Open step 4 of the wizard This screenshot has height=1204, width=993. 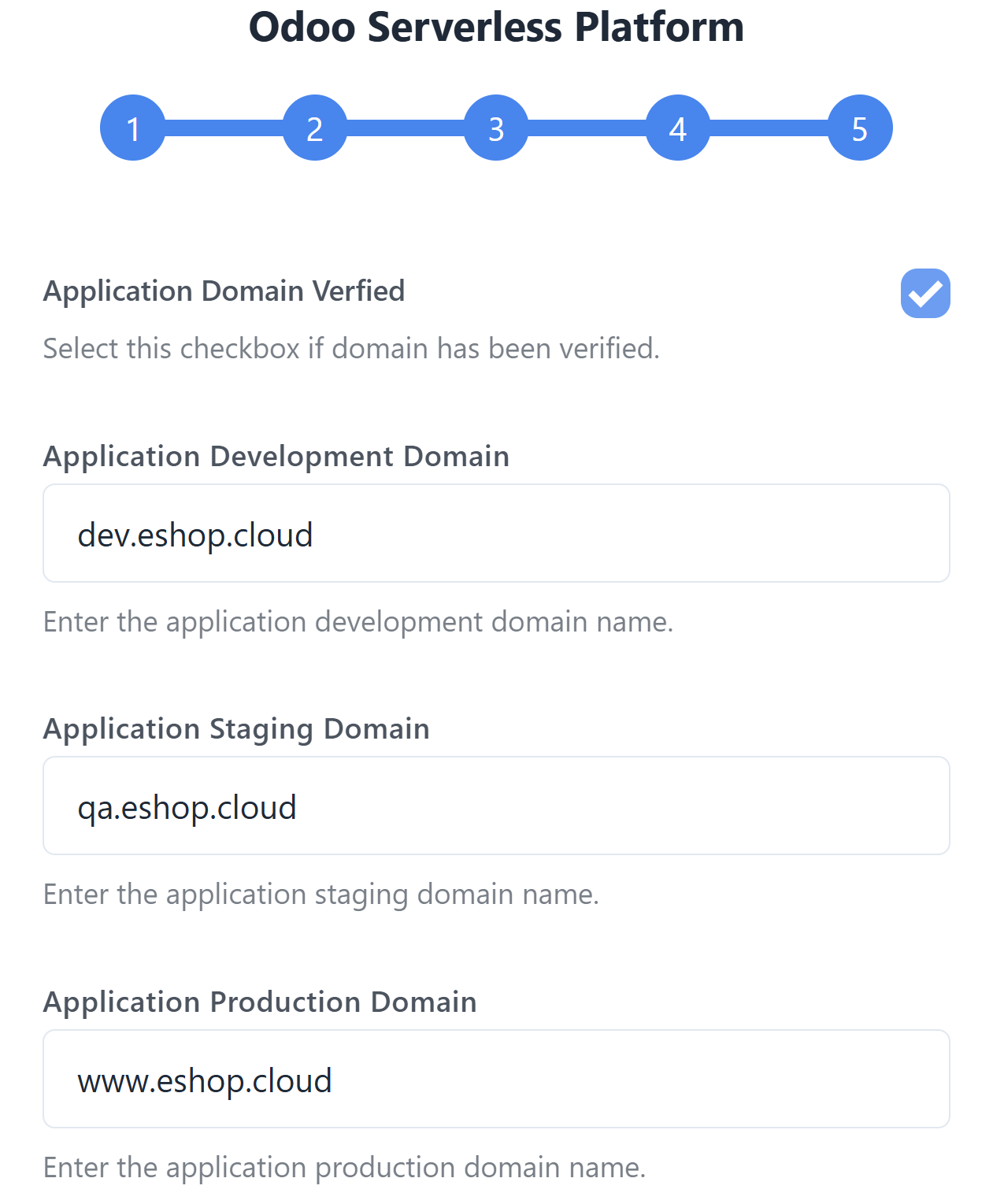[x=678, y=128]
